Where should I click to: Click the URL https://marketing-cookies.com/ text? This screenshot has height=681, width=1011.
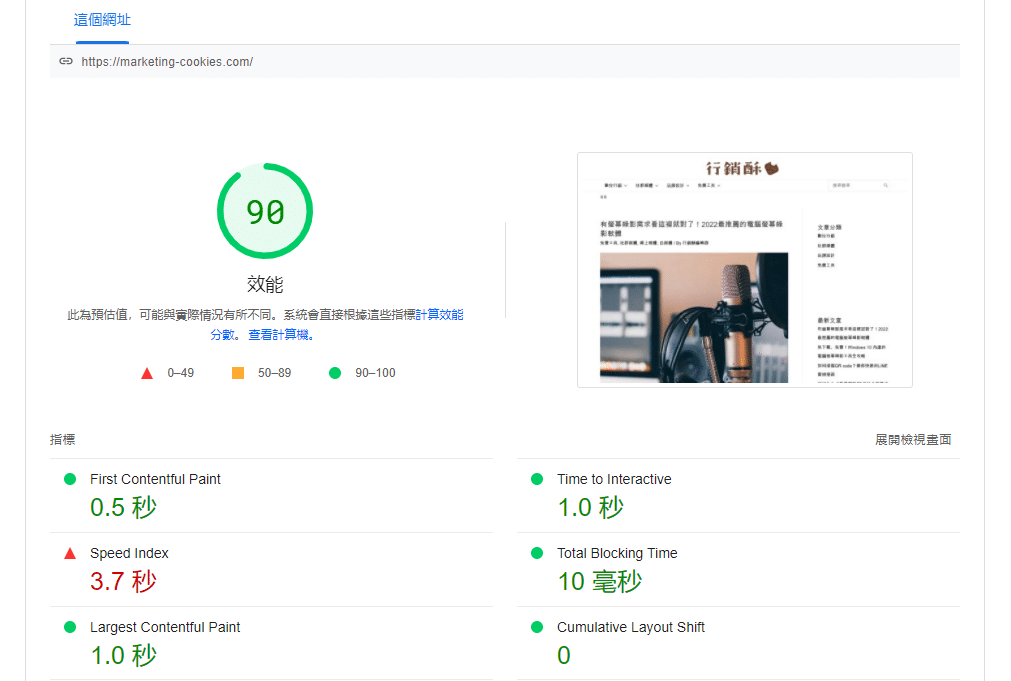[167, 62]
